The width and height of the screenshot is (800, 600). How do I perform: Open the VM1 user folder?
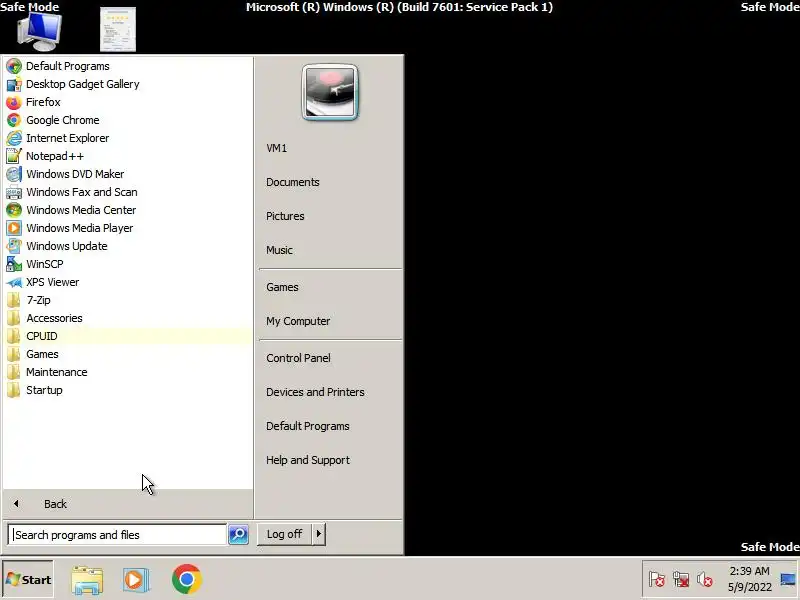pos(330,148)
